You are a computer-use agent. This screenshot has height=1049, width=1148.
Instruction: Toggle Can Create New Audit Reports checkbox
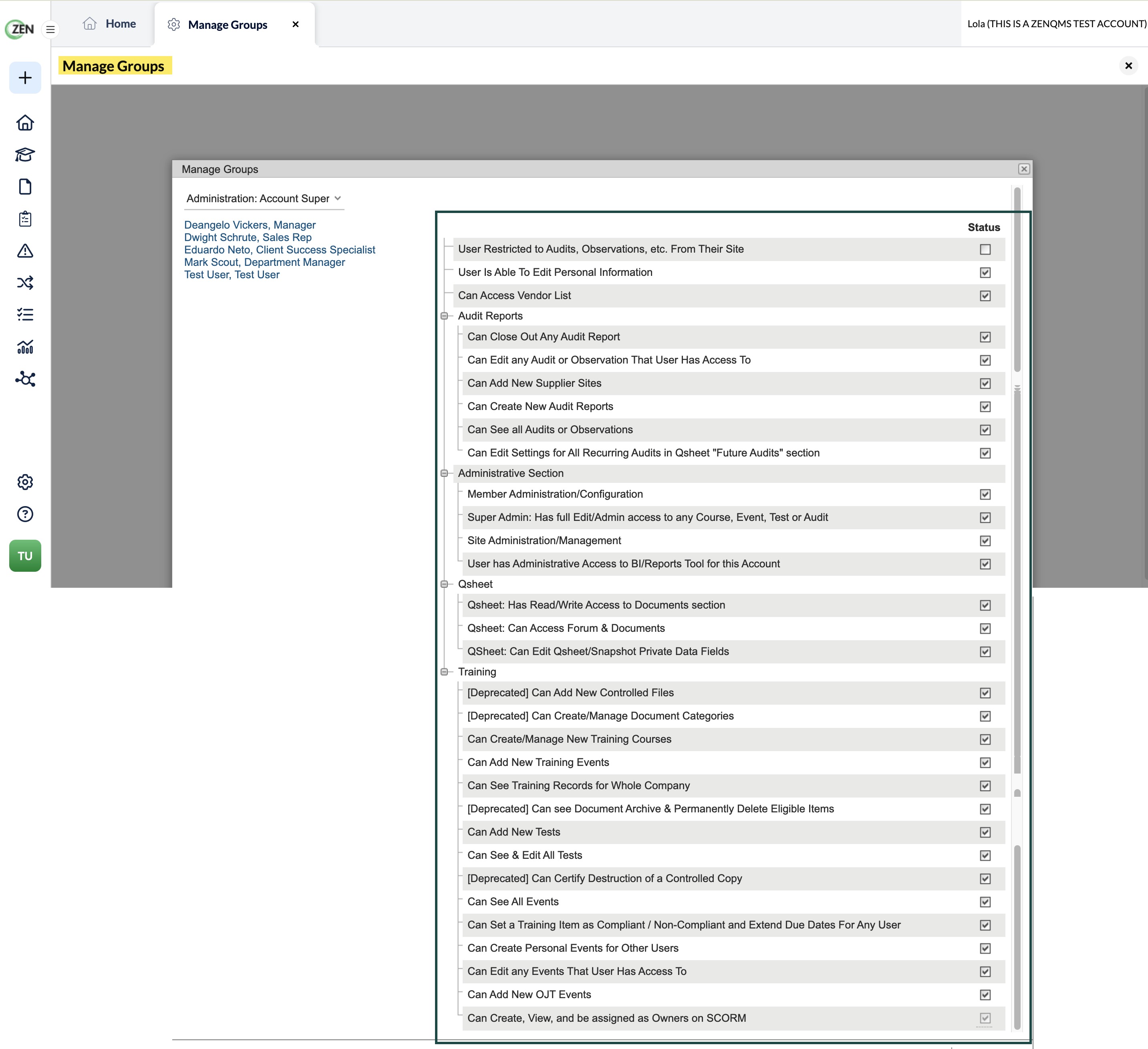pos(985,407)
